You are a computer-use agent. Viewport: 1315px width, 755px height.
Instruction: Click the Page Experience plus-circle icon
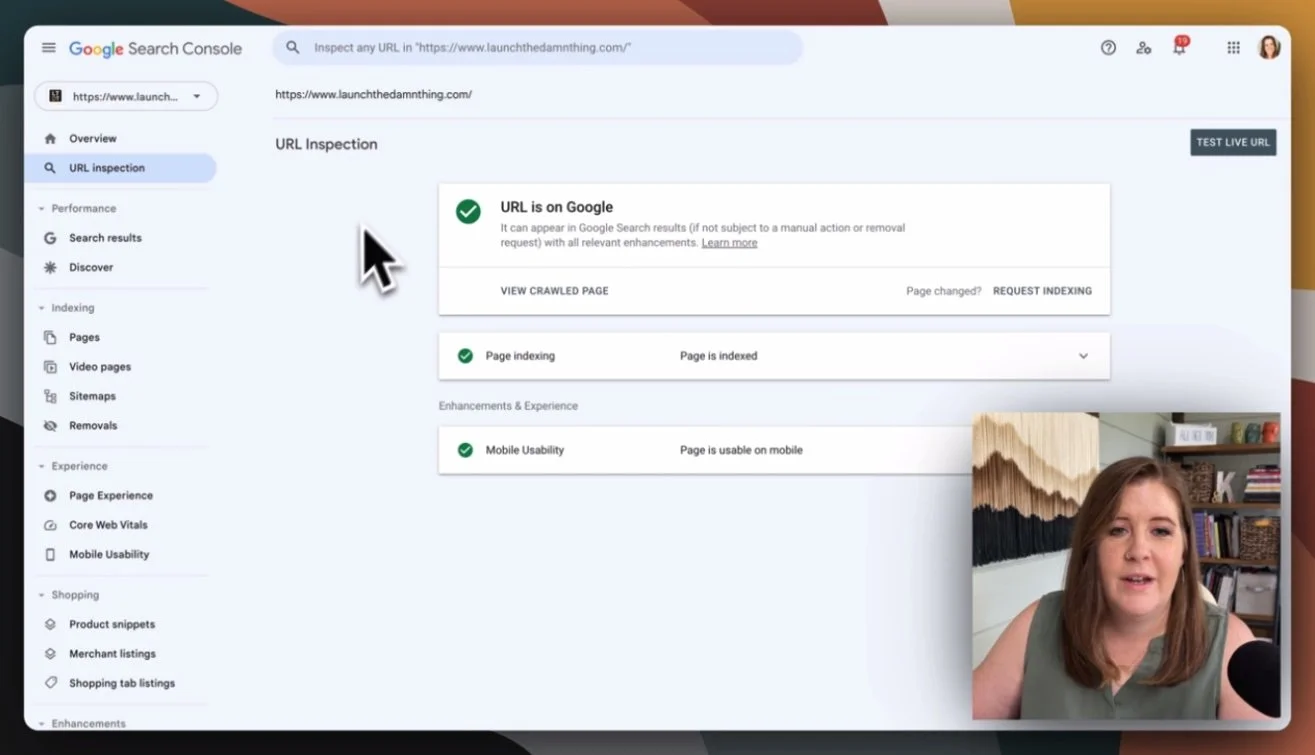tap(50, 496)
